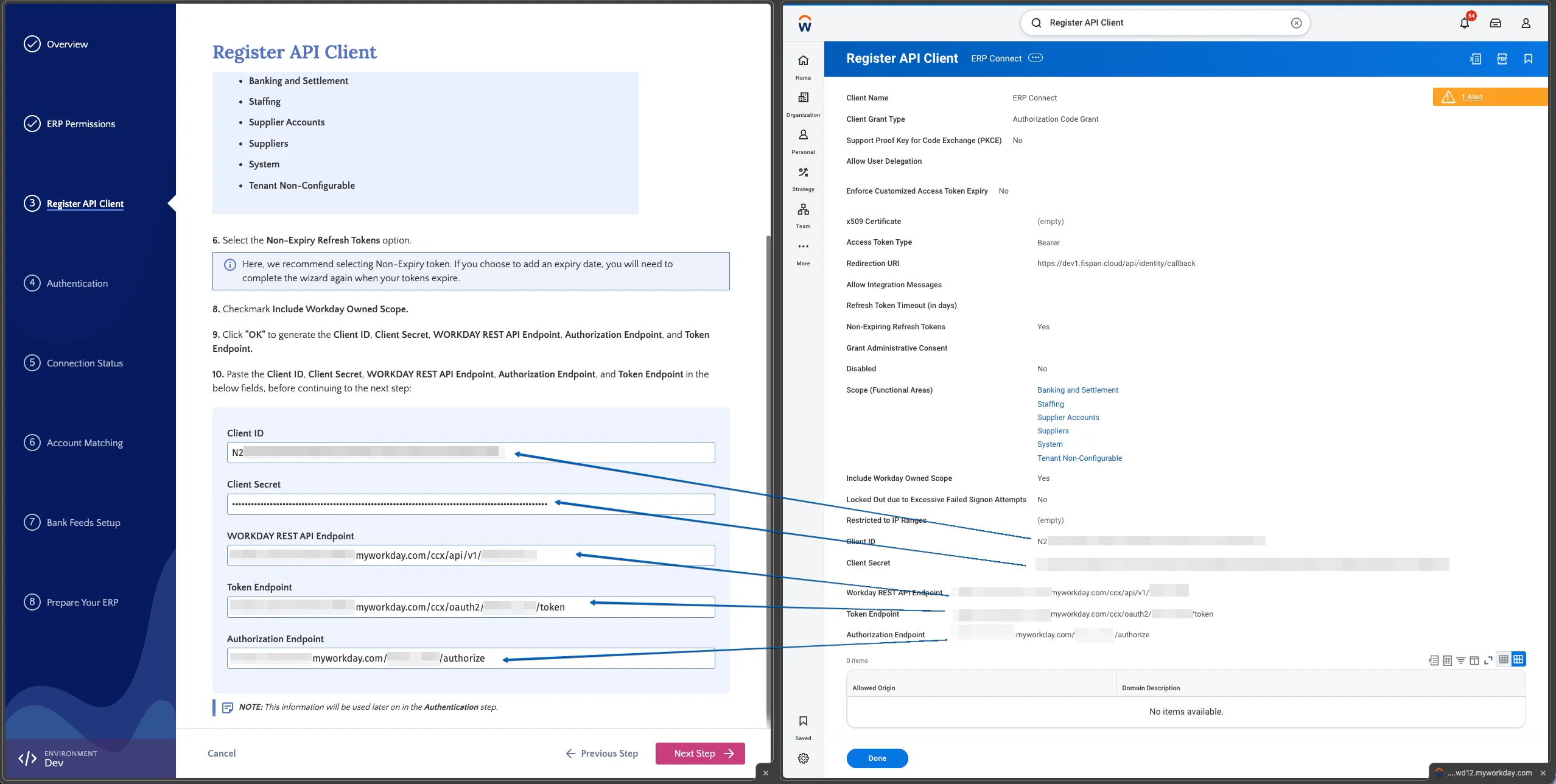Clear the Workday search box text
1556x784 pixels.
coord(1296,23)
